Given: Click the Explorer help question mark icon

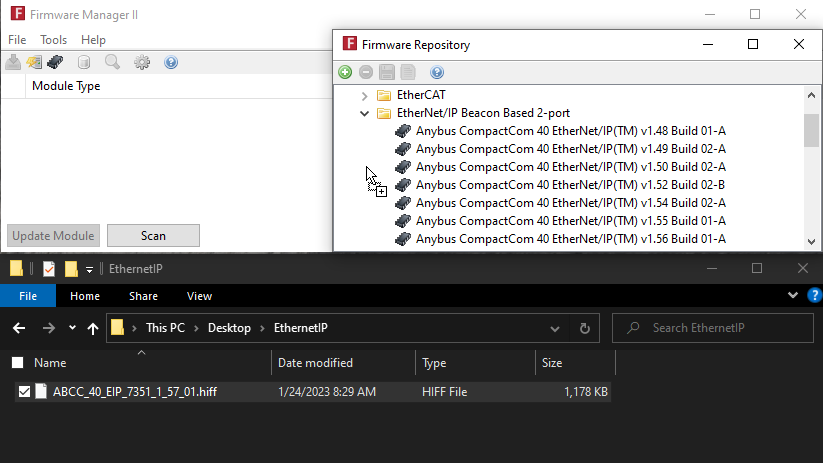Looking at the screenshot, I should [814, 295].
